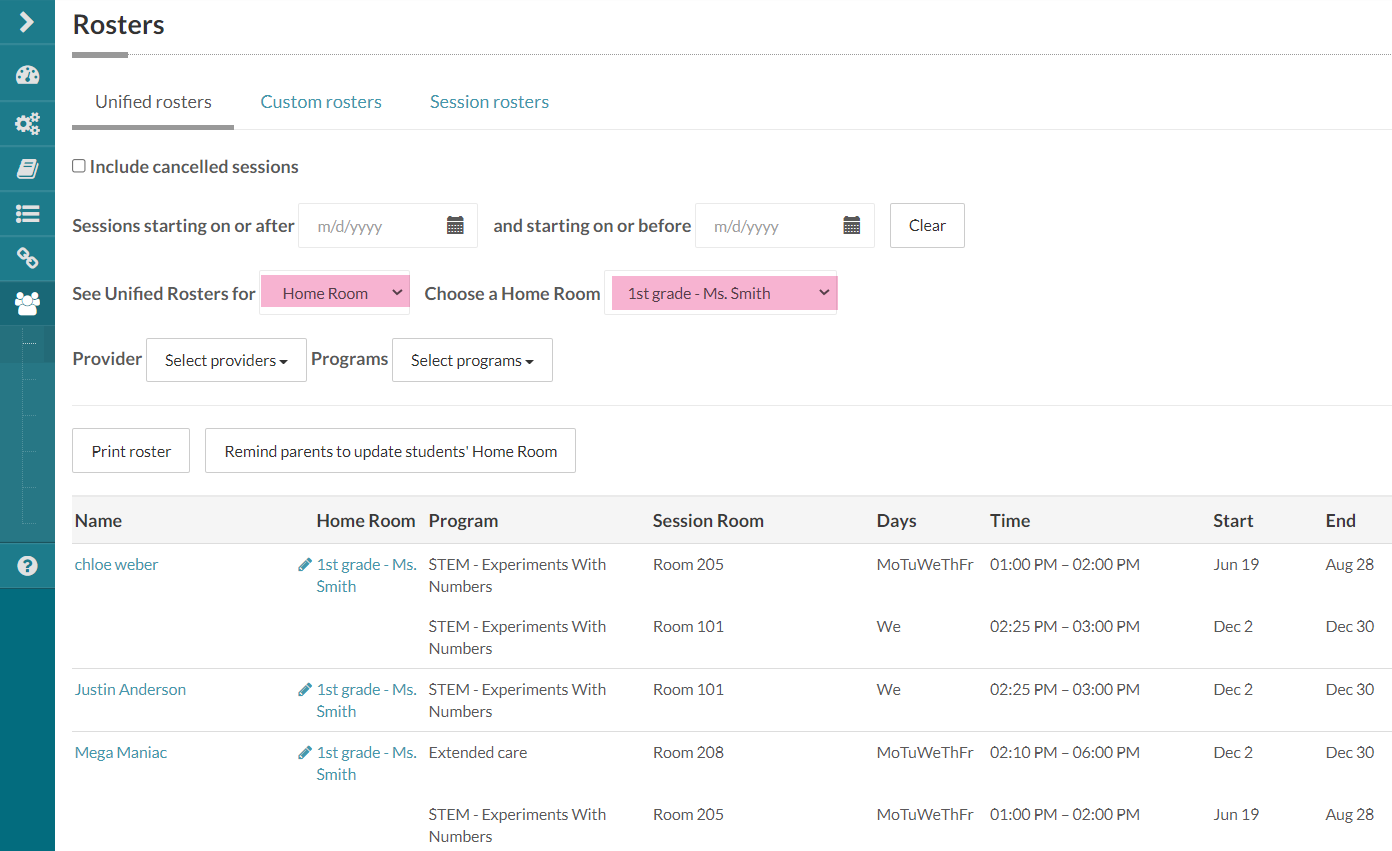Viewport: 1392px width, 851px height.
Task: Expand the sidebar with the chevron arrow
Action: click(x=27, y=21)
